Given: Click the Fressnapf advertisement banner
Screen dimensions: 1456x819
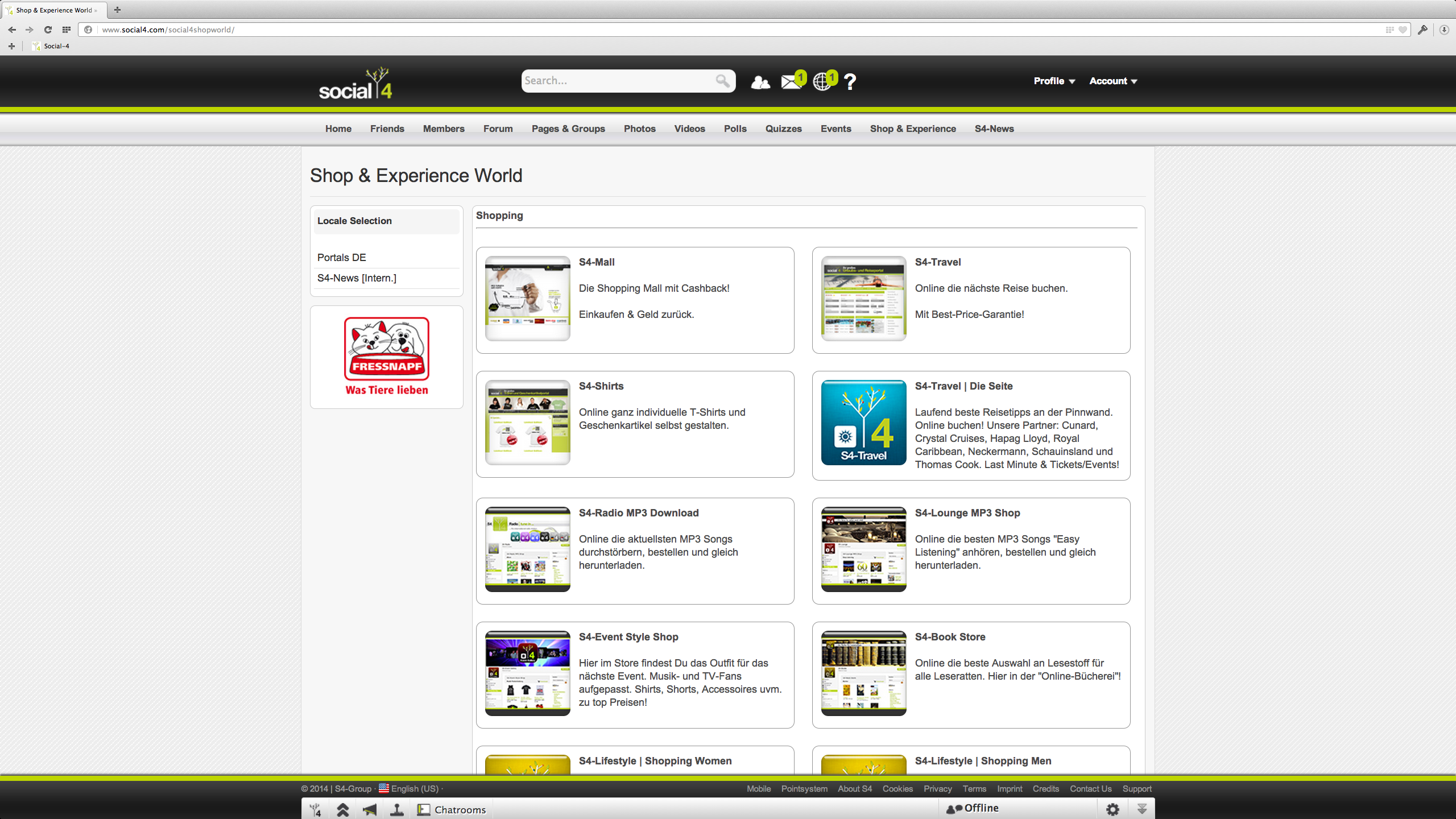Looking at the screenshot, I should tap(387, 357).
